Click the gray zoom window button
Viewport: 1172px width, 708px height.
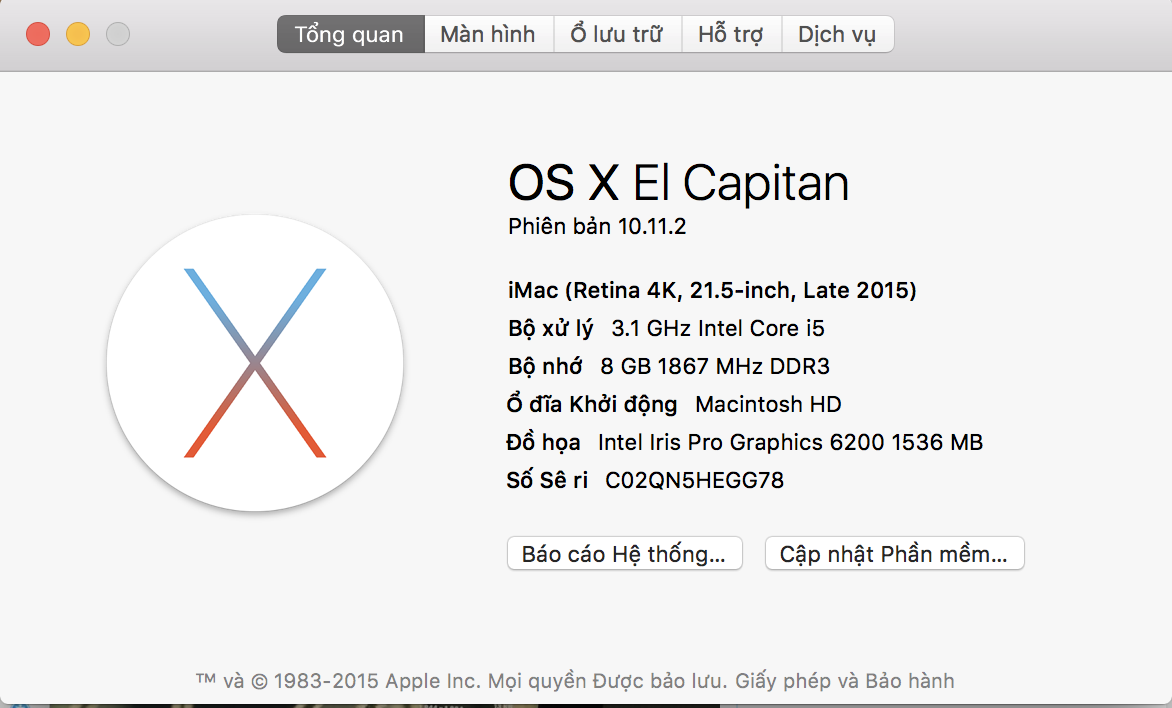tap(118, 34)
